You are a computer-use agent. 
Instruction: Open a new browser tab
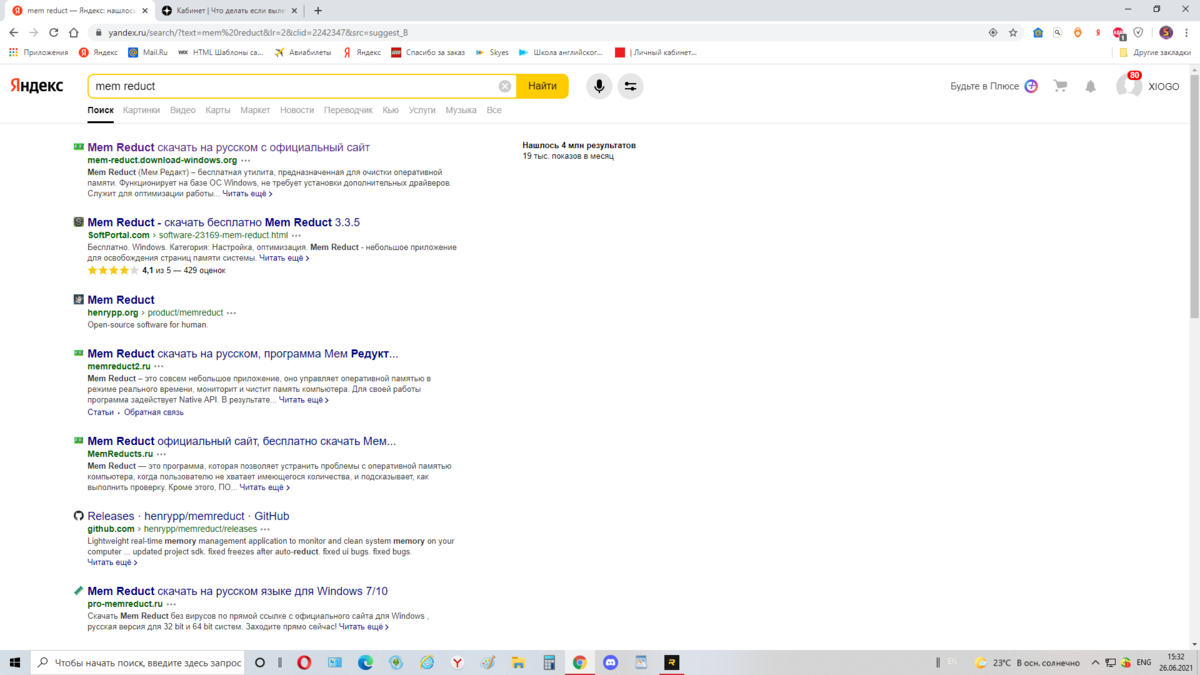click(x=318, y=10)
